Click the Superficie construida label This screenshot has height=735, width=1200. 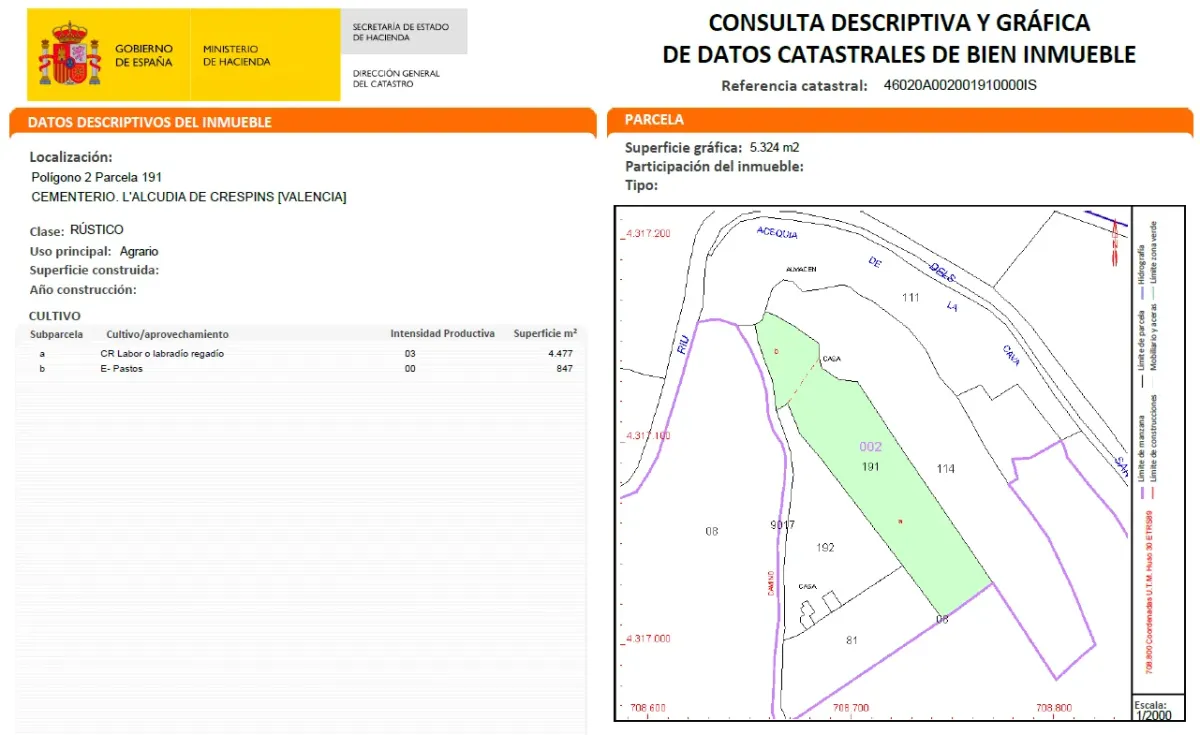pos(95,270)
